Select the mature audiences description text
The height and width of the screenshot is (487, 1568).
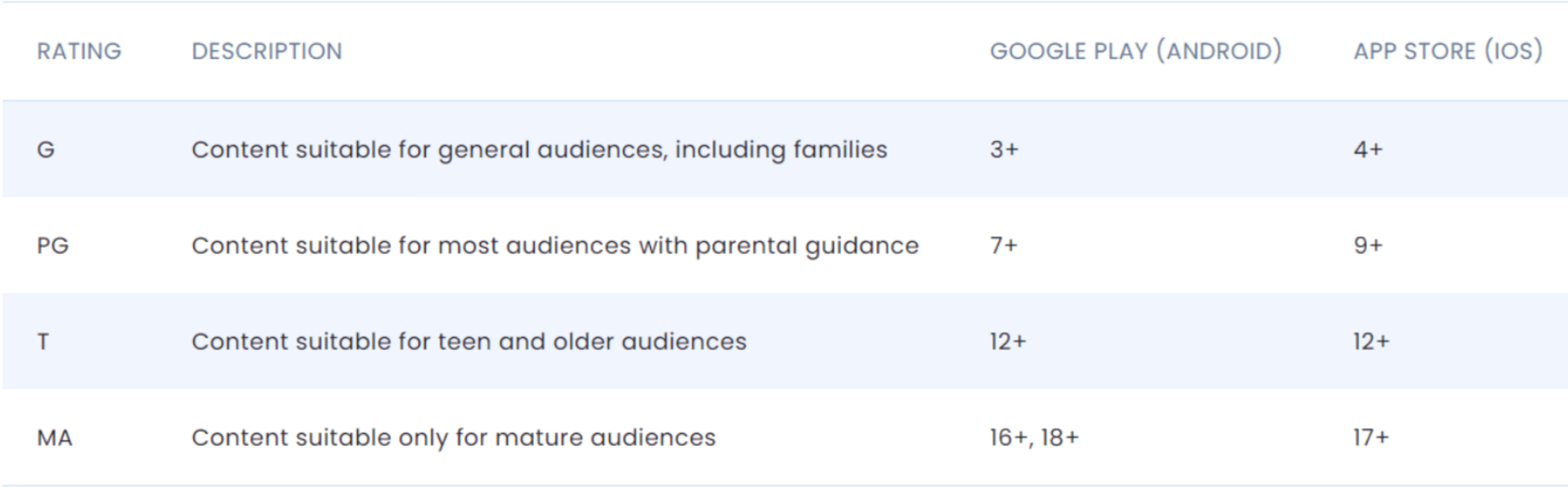(x=454, y=439)
